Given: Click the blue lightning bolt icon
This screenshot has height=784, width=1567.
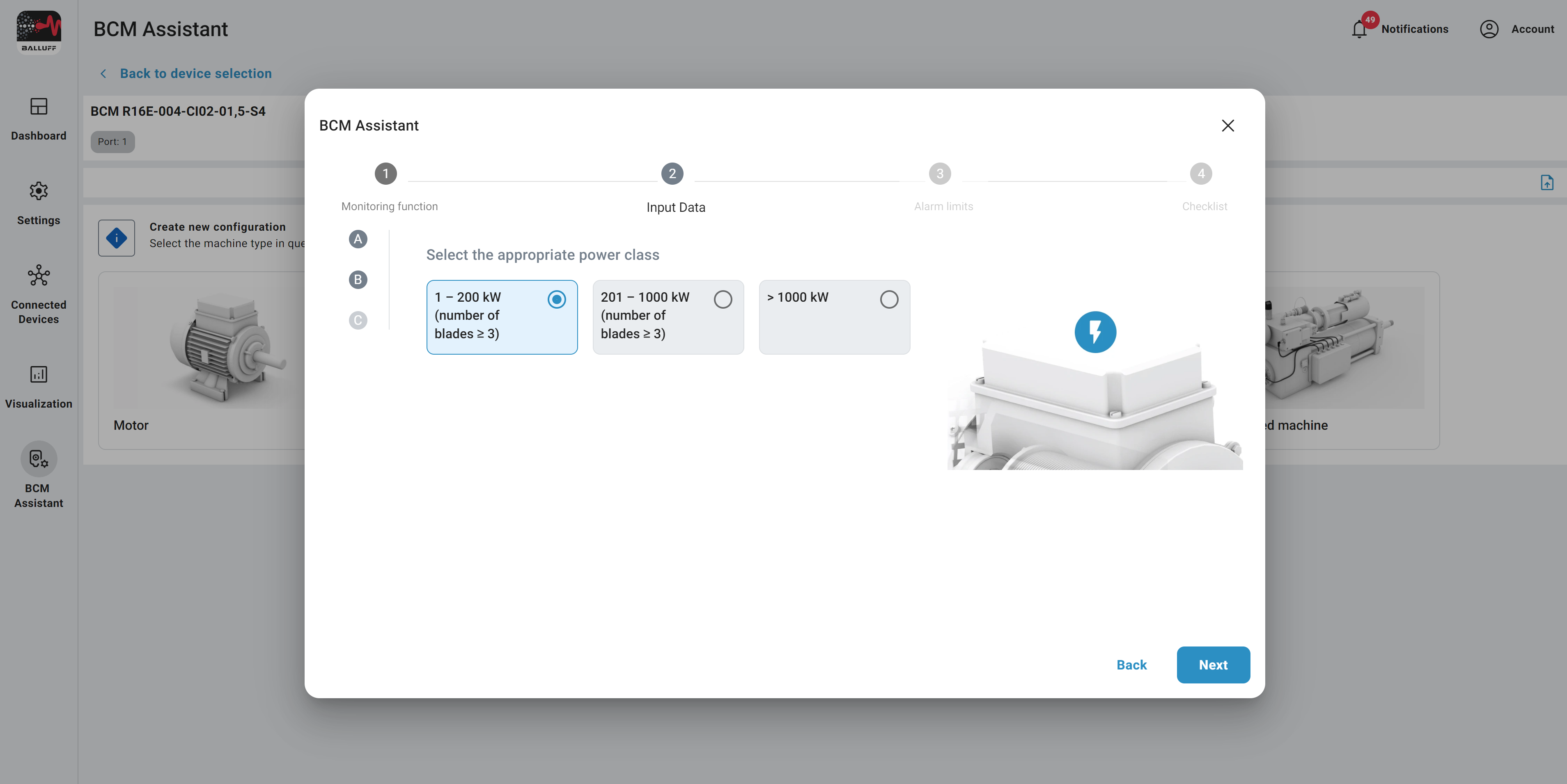Looking at the screenshot, I should point(1095,332).
